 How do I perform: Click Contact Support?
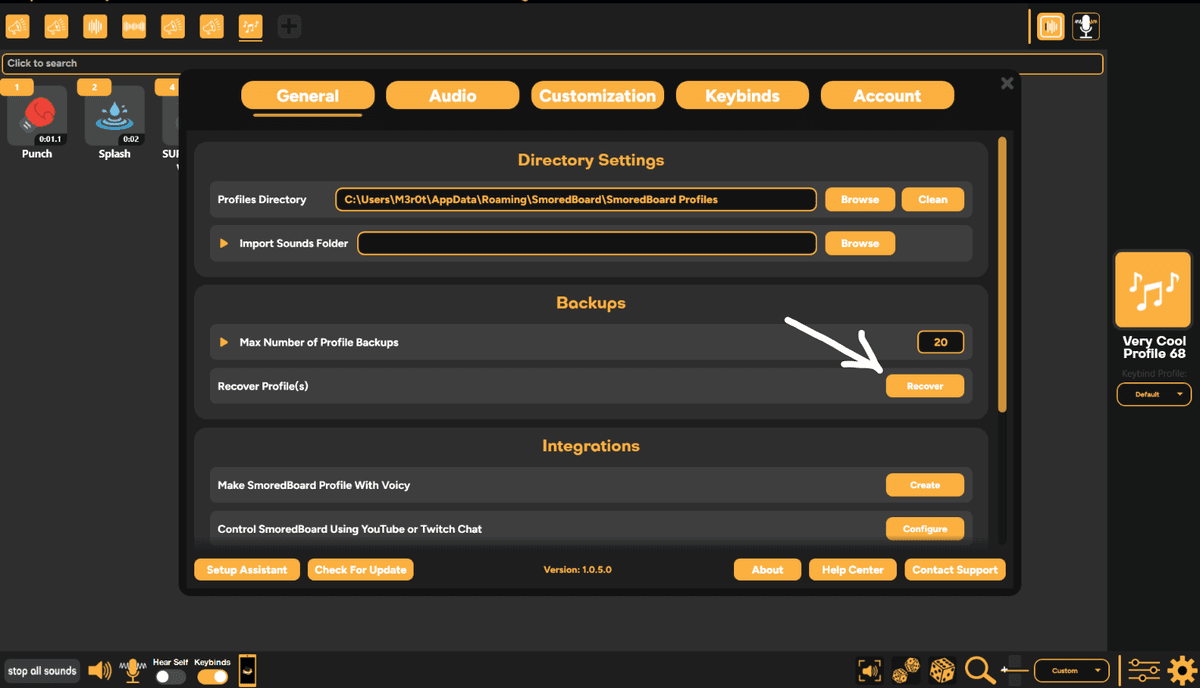coord(955,570)
